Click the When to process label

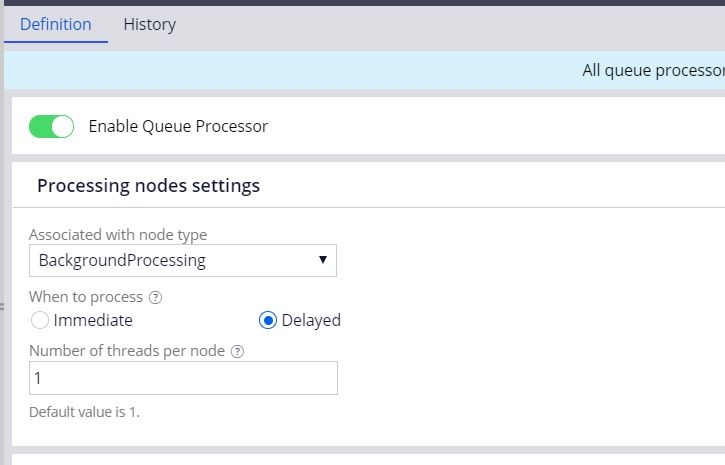[86, 297]
